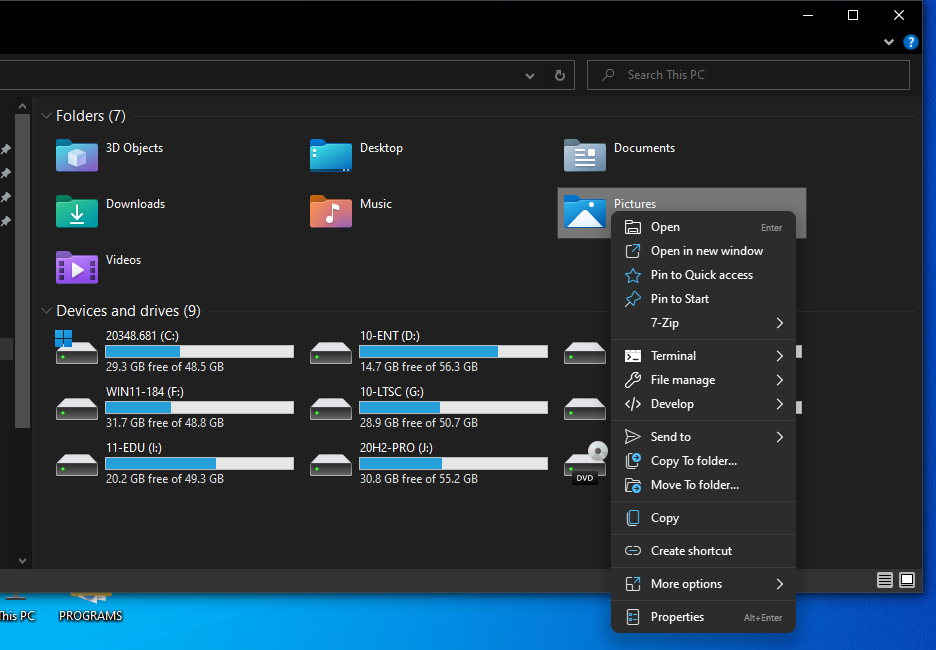Click the text "29.3 GB free of 48.5 GB"
The height and width of the screenshot is (650, 936).
pos(165,367)
